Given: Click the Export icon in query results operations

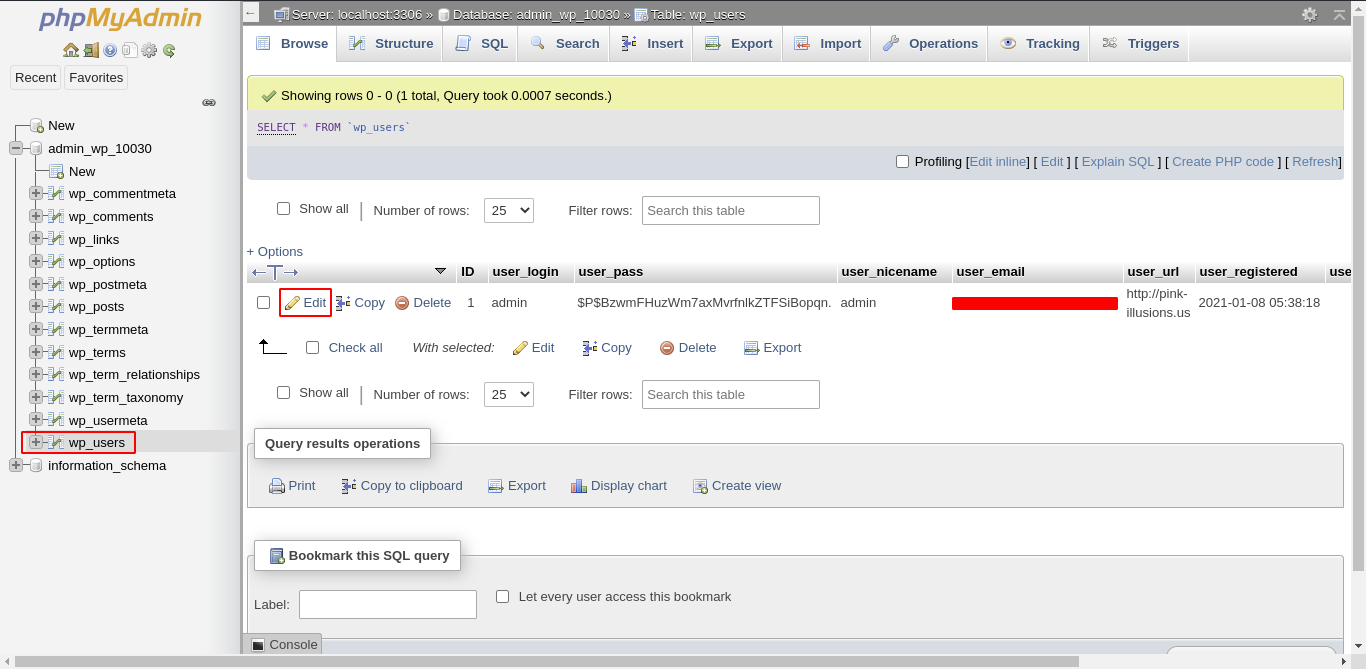Looking at the screenshot, I should (x=496, y=486).
